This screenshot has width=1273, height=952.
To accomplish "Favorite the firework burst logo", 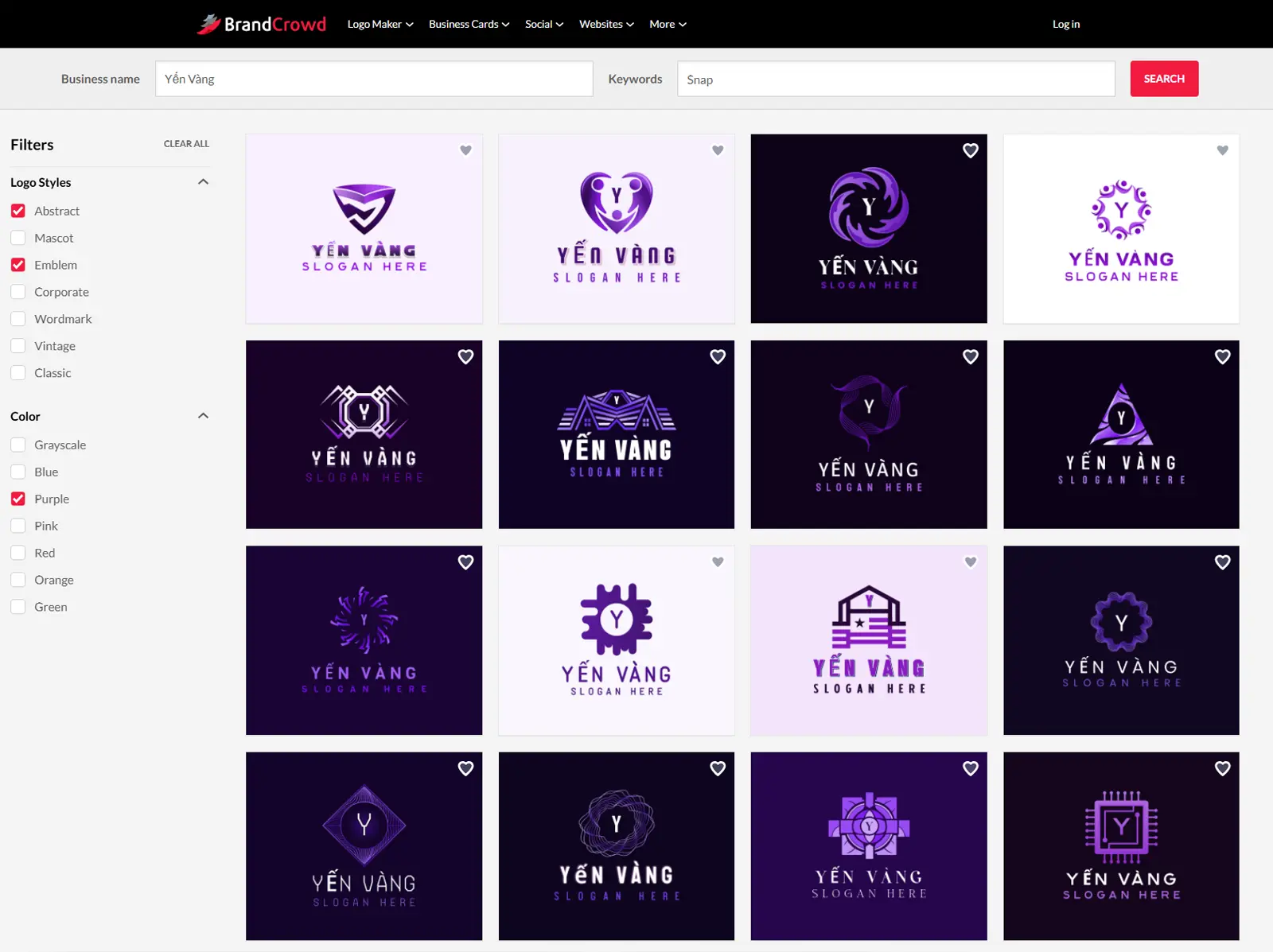I will (466, 562).
